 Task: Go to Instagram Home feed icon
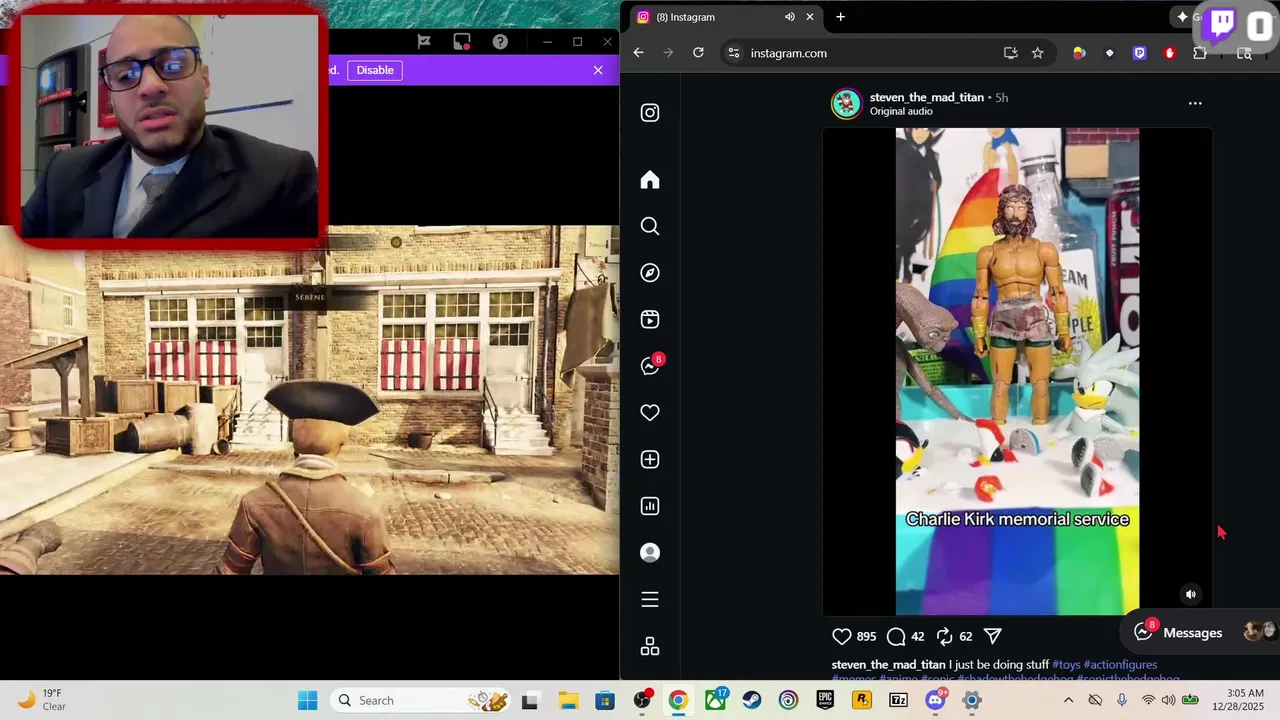coord(650,179)
